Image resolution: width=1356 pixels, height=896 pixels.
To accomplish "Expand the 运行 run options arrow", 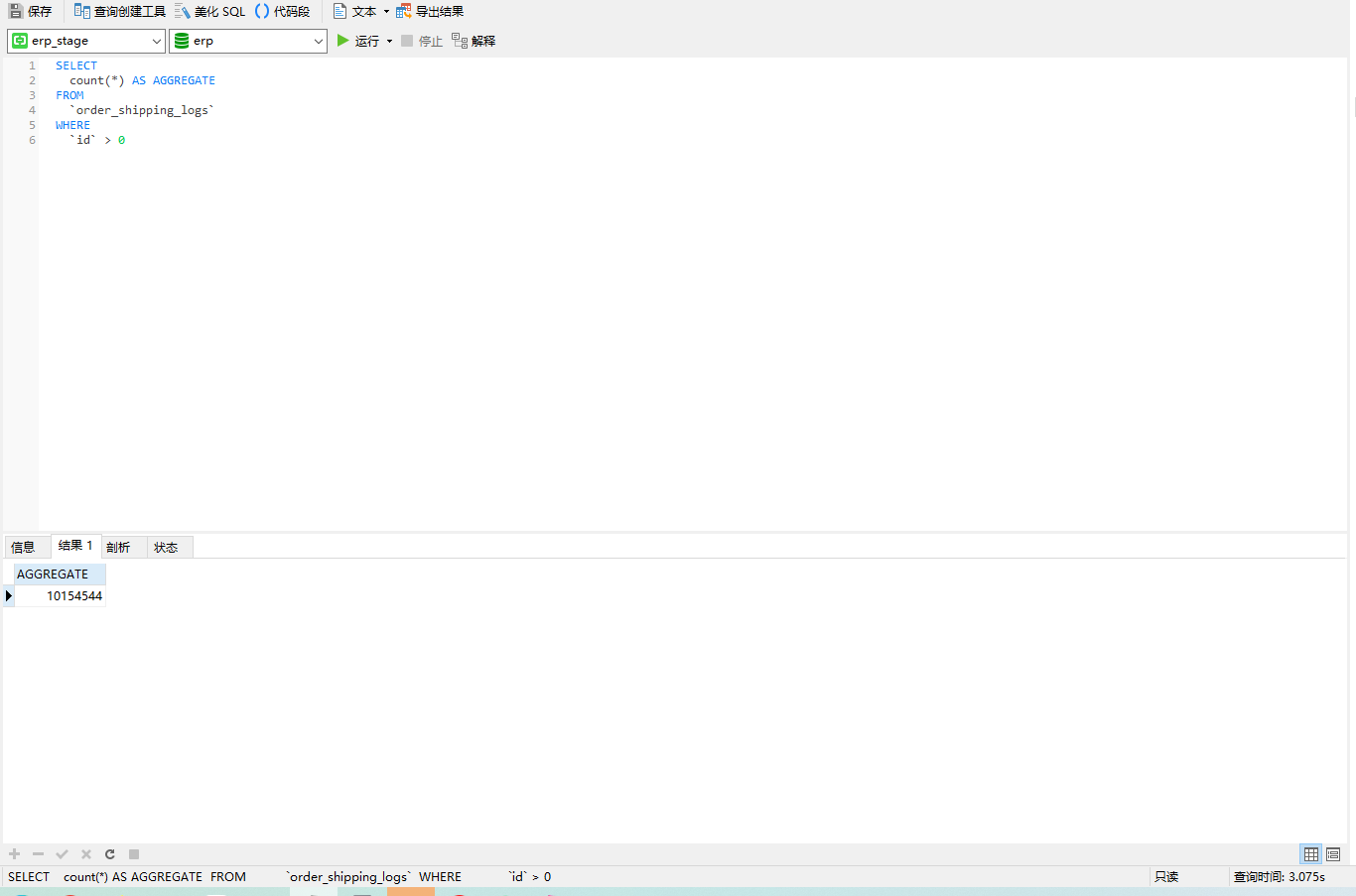I will 389,41.
